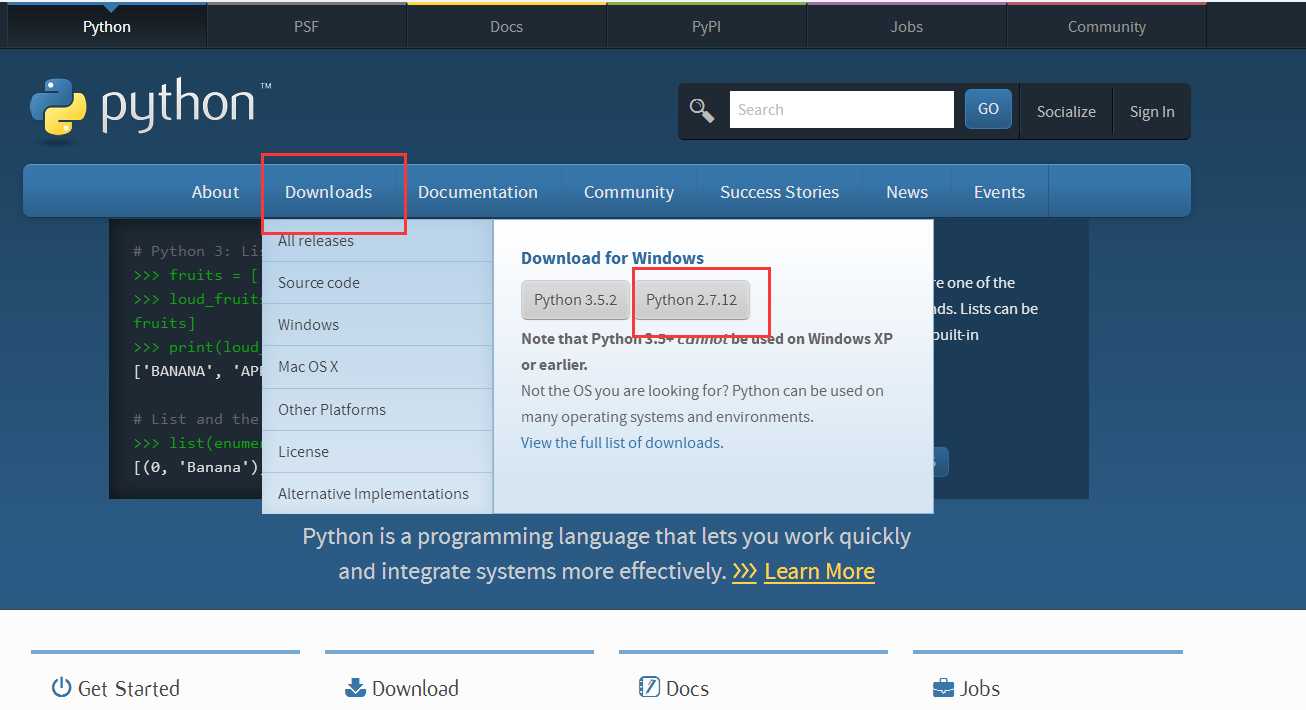Select All releases in Downloads submenu
The image size is (1306, 710).
pyautogui.click(x=377, y=241)
